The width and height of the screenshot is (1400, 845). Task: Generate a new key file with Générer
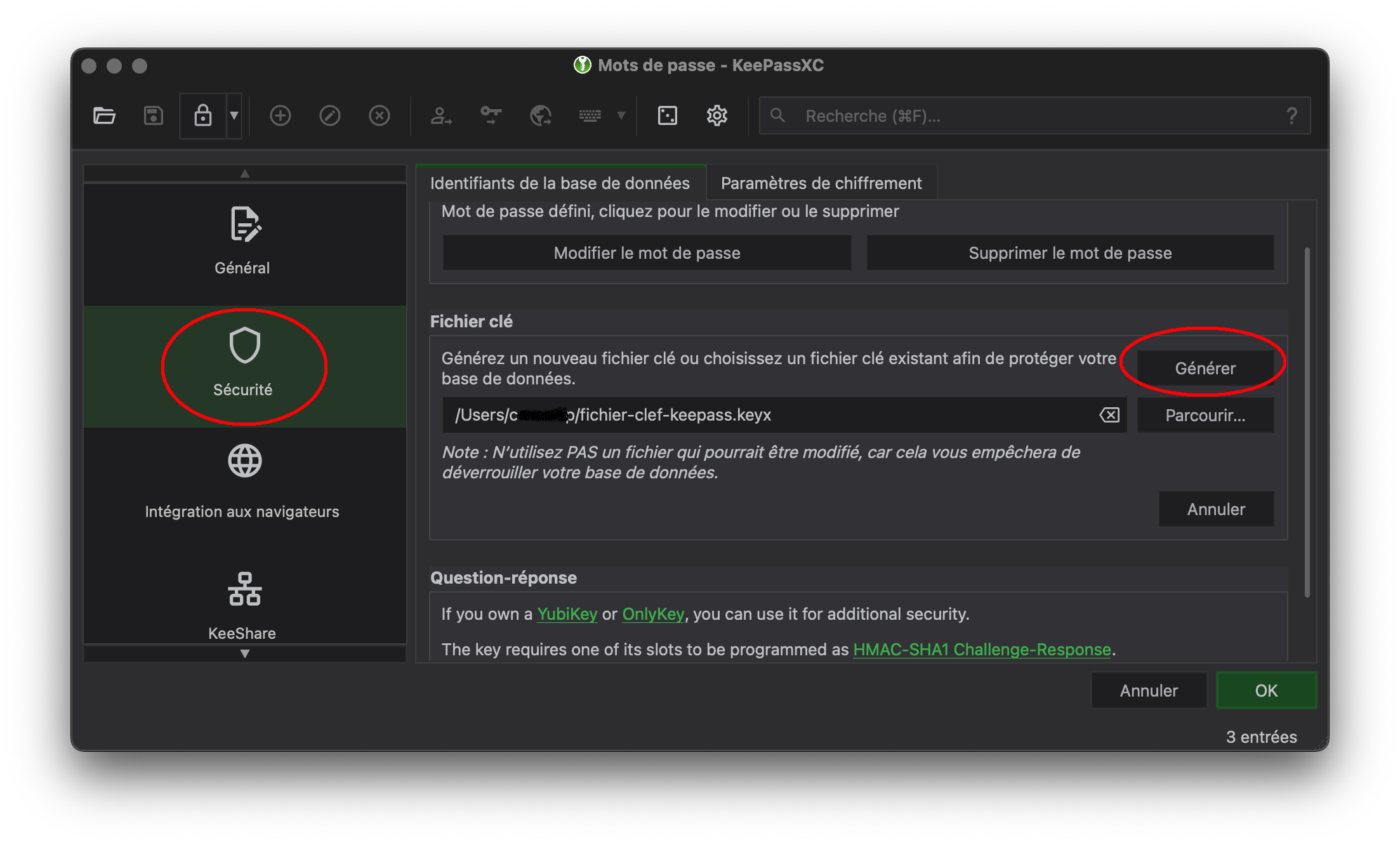tap(1205, 368)
